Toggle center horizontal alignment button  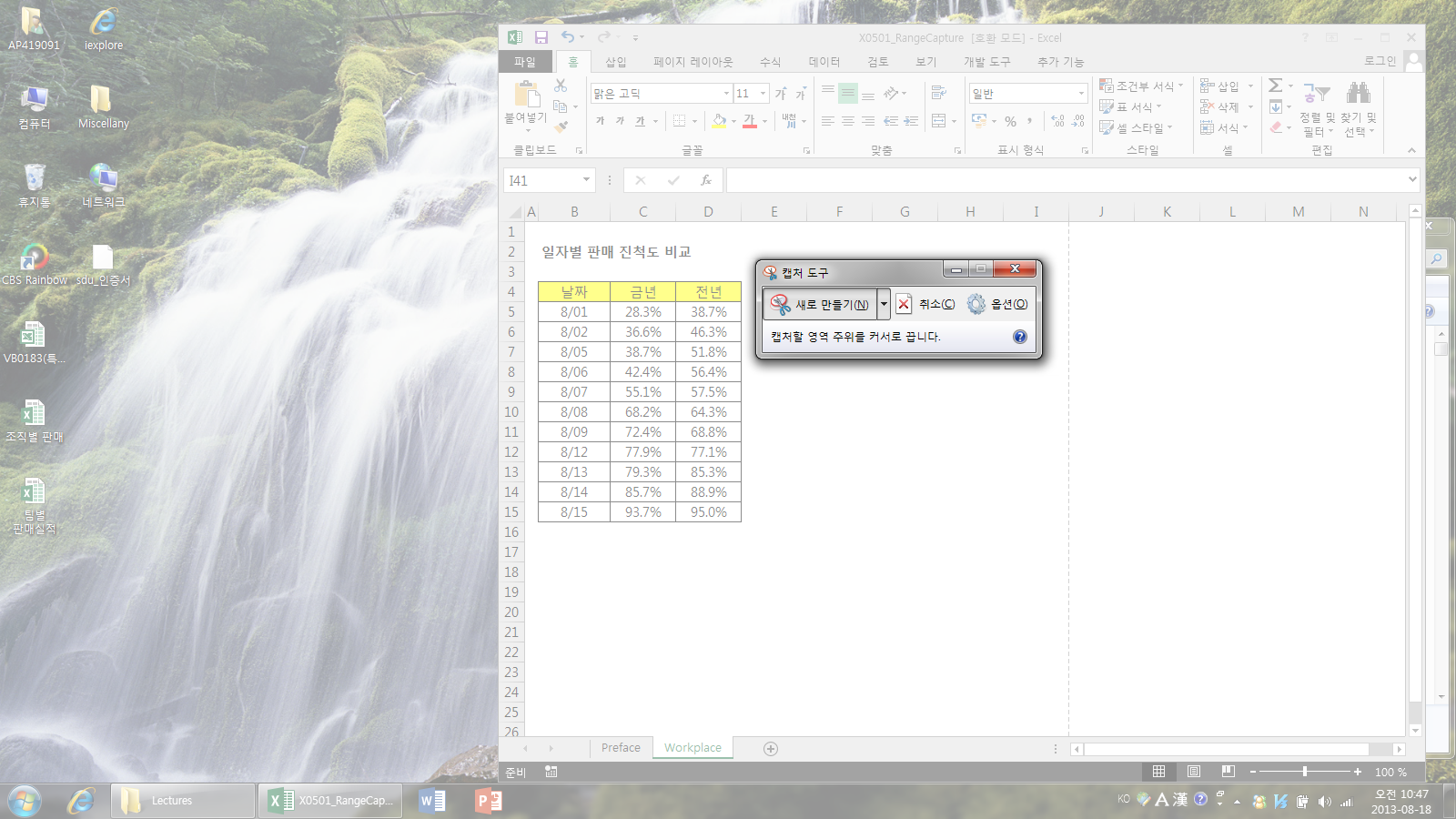[848, 121]
